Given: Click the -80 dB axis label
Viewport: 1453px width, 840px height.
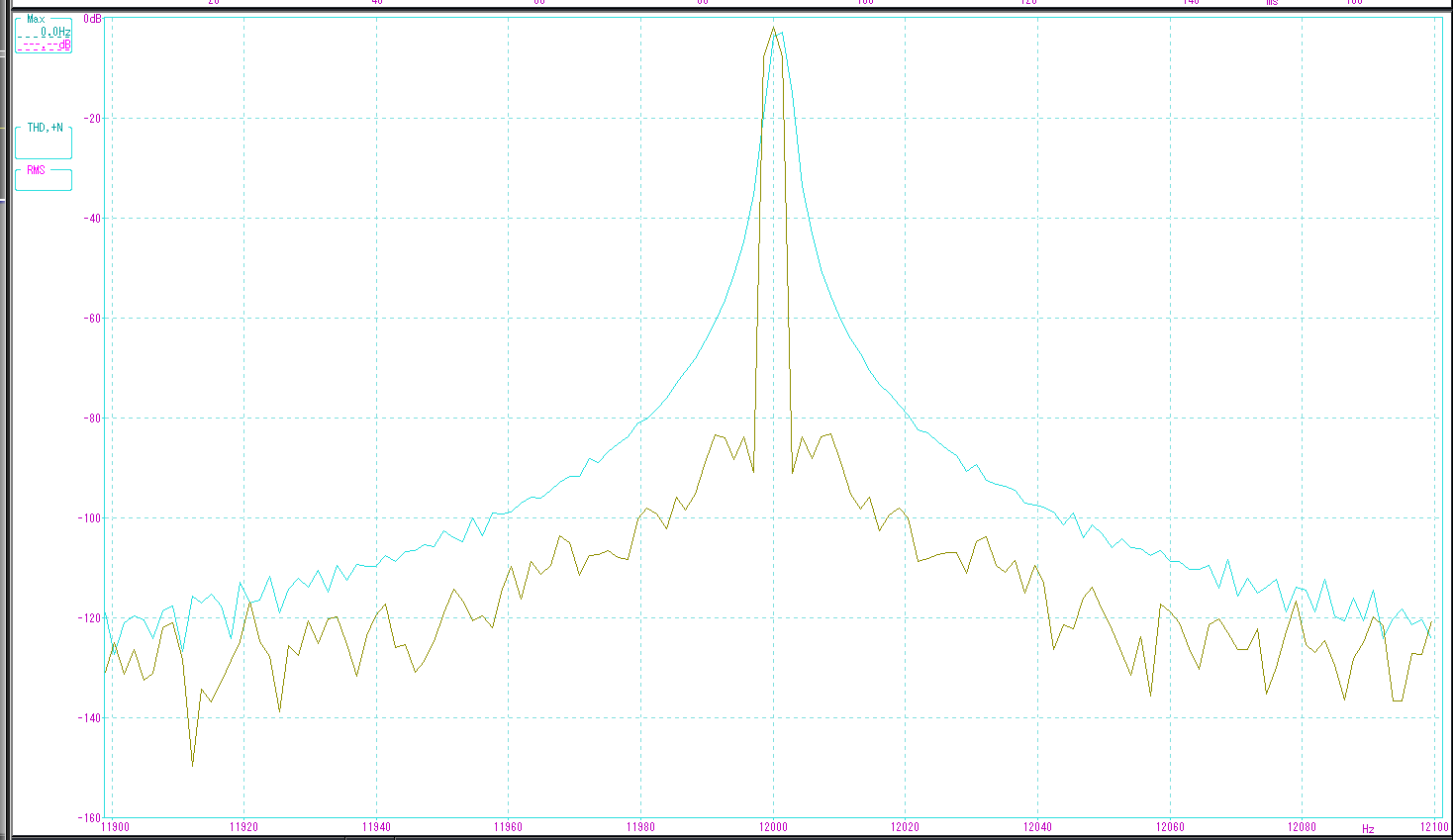Looking at the screenshot, I should click(92, 419).
